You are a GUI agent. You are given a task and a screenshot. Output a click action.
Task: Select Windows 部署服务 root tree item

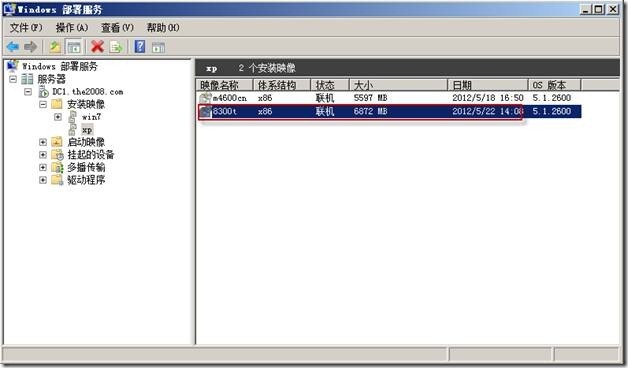[60, 66]
